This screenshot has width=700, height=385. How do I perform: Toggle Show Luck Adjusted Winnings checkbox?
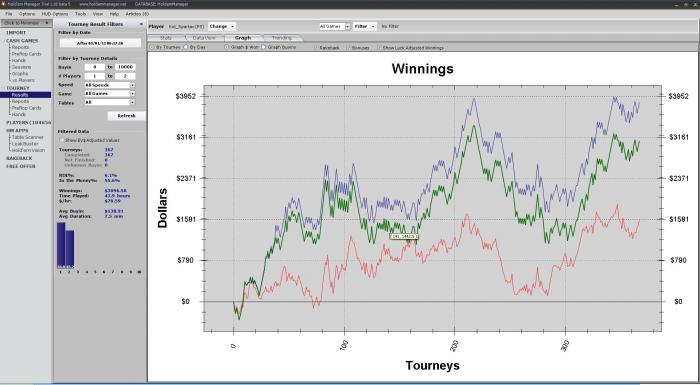point(379,47)
